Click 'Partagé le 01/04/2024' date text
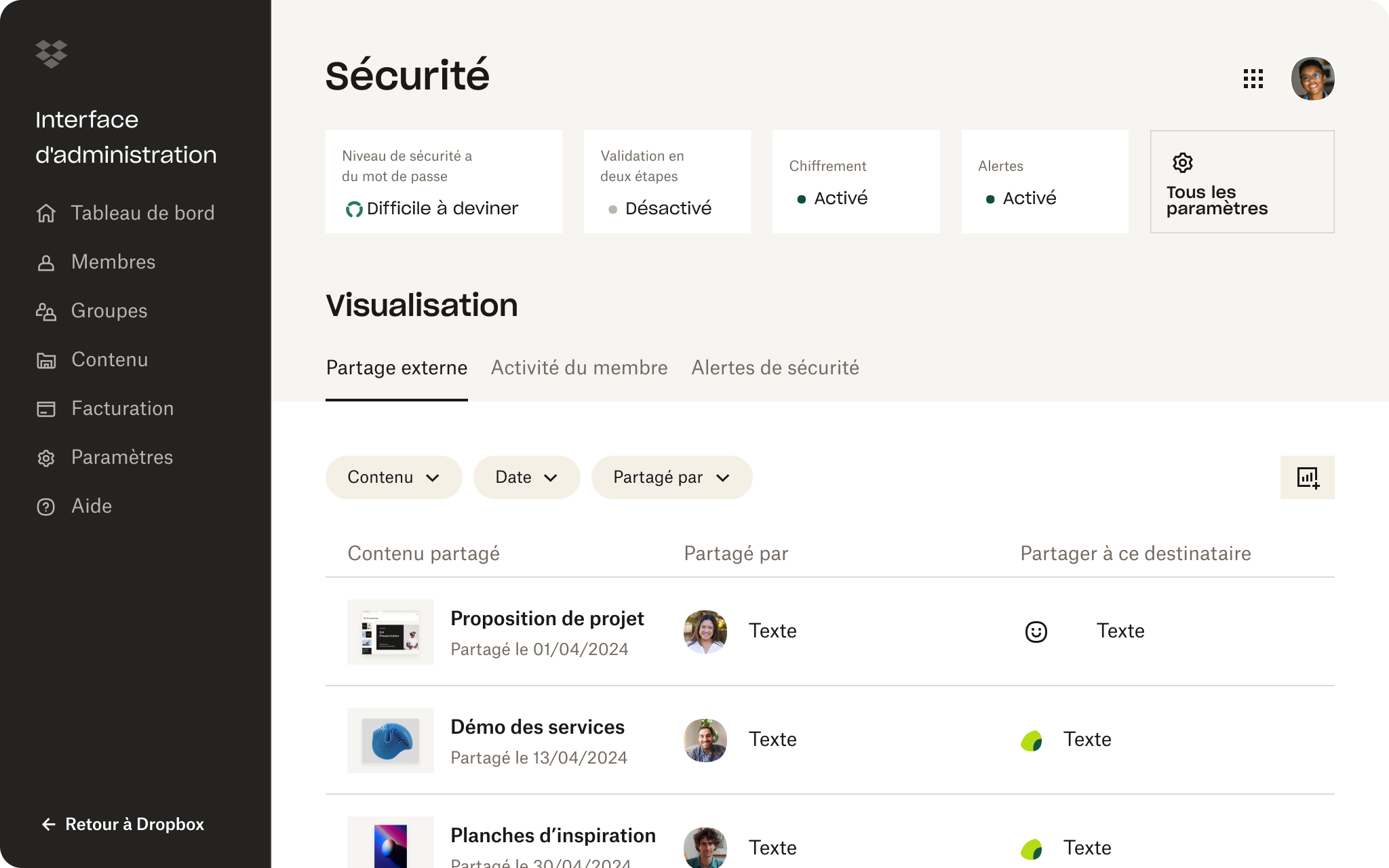 coord(540,649)
